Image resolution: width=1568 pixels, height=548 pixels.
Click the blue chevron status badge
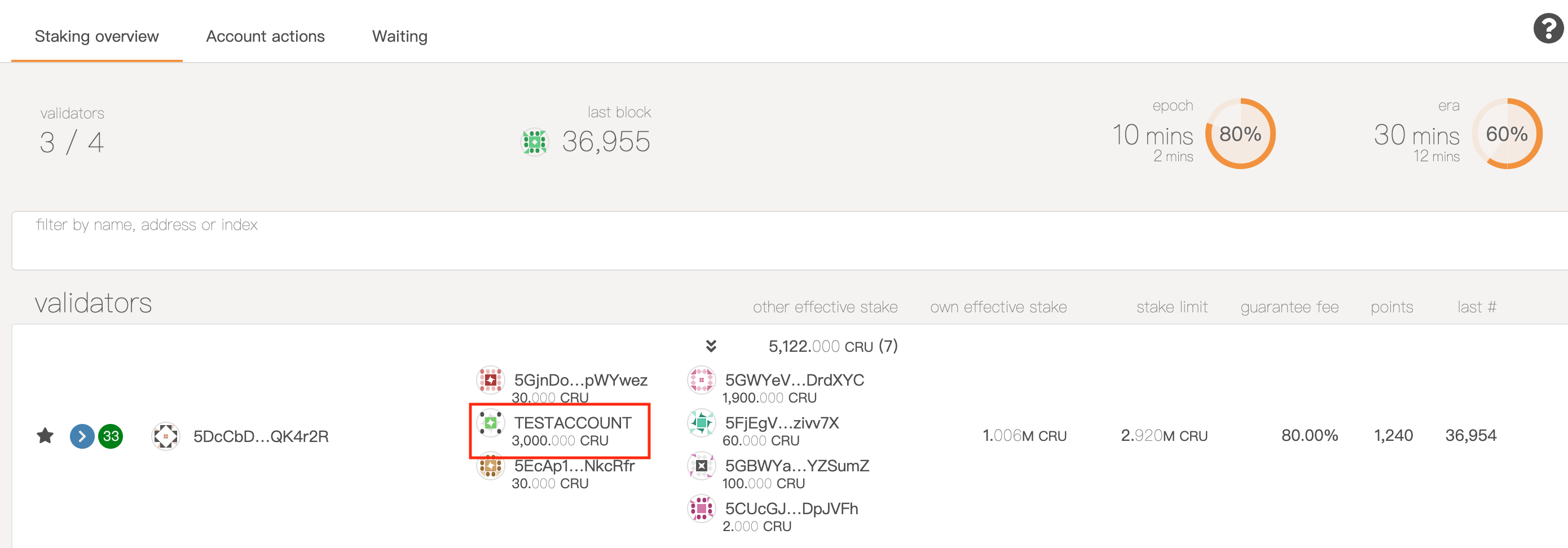pyautogui.click(x=82, y=436)
